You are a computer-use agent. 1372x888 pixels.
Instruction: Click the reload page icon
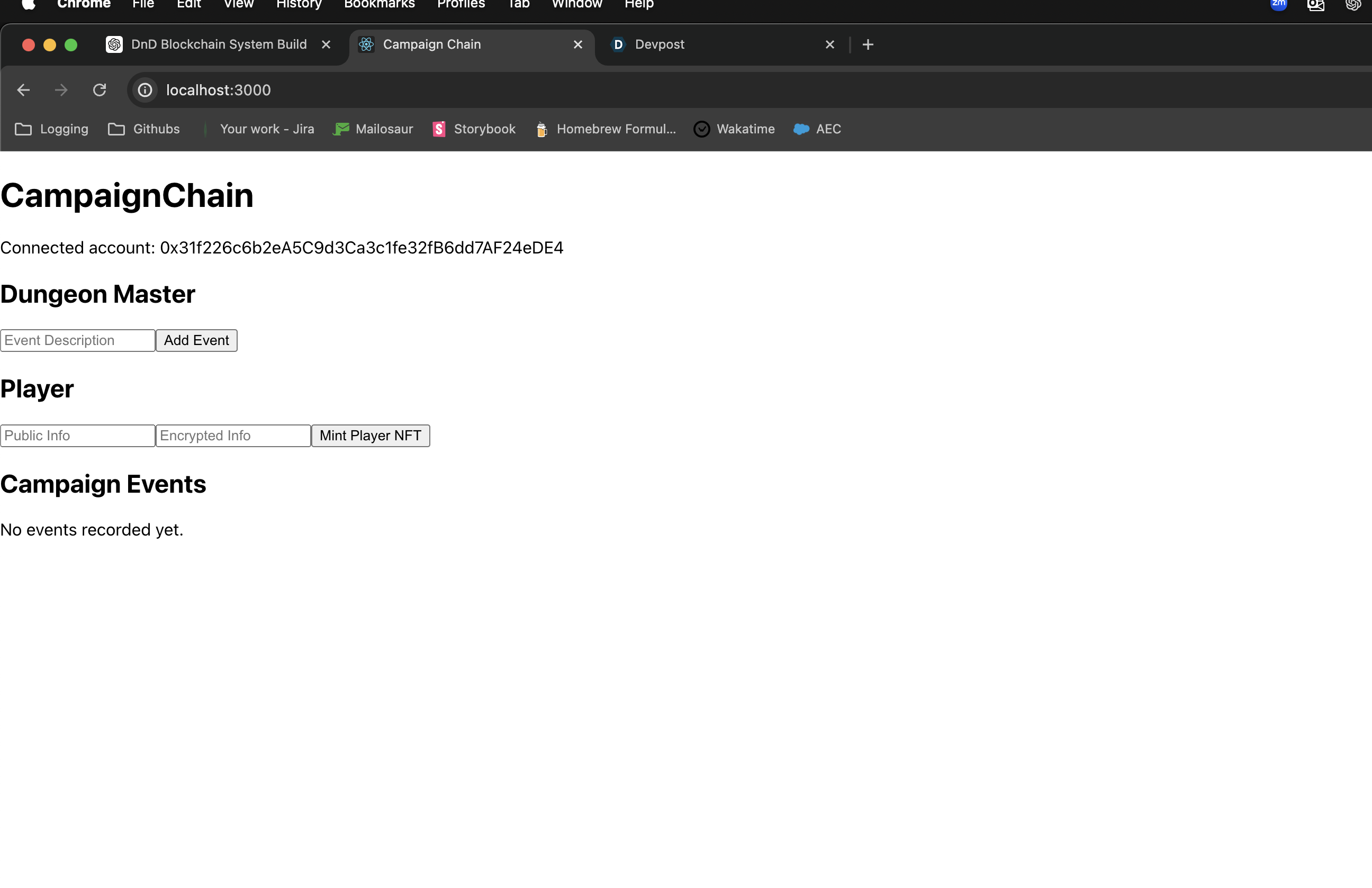(x=100, y=90)
